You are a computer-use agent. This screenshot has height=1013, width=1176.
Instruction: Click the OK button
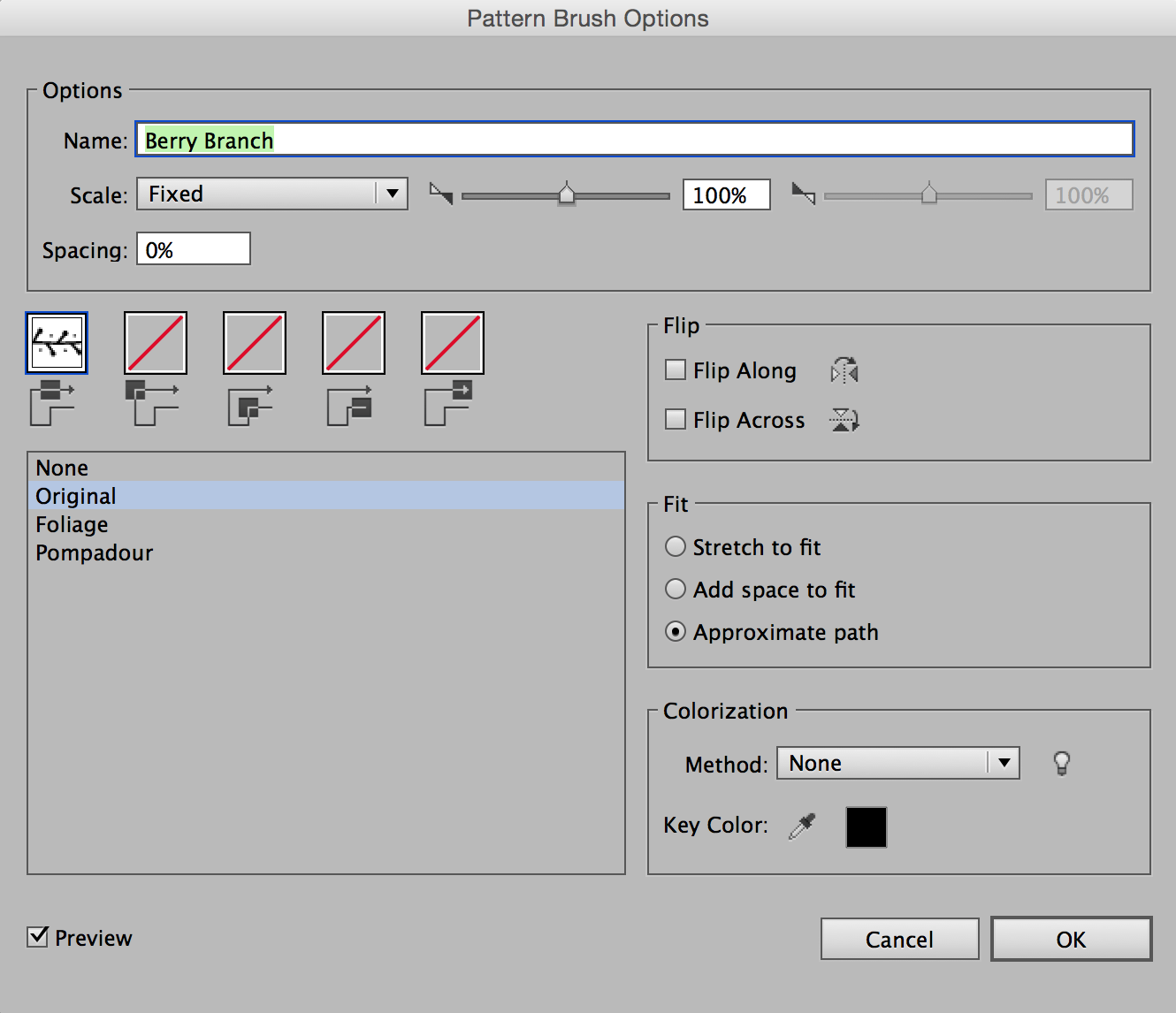(x=1071, y=939)
